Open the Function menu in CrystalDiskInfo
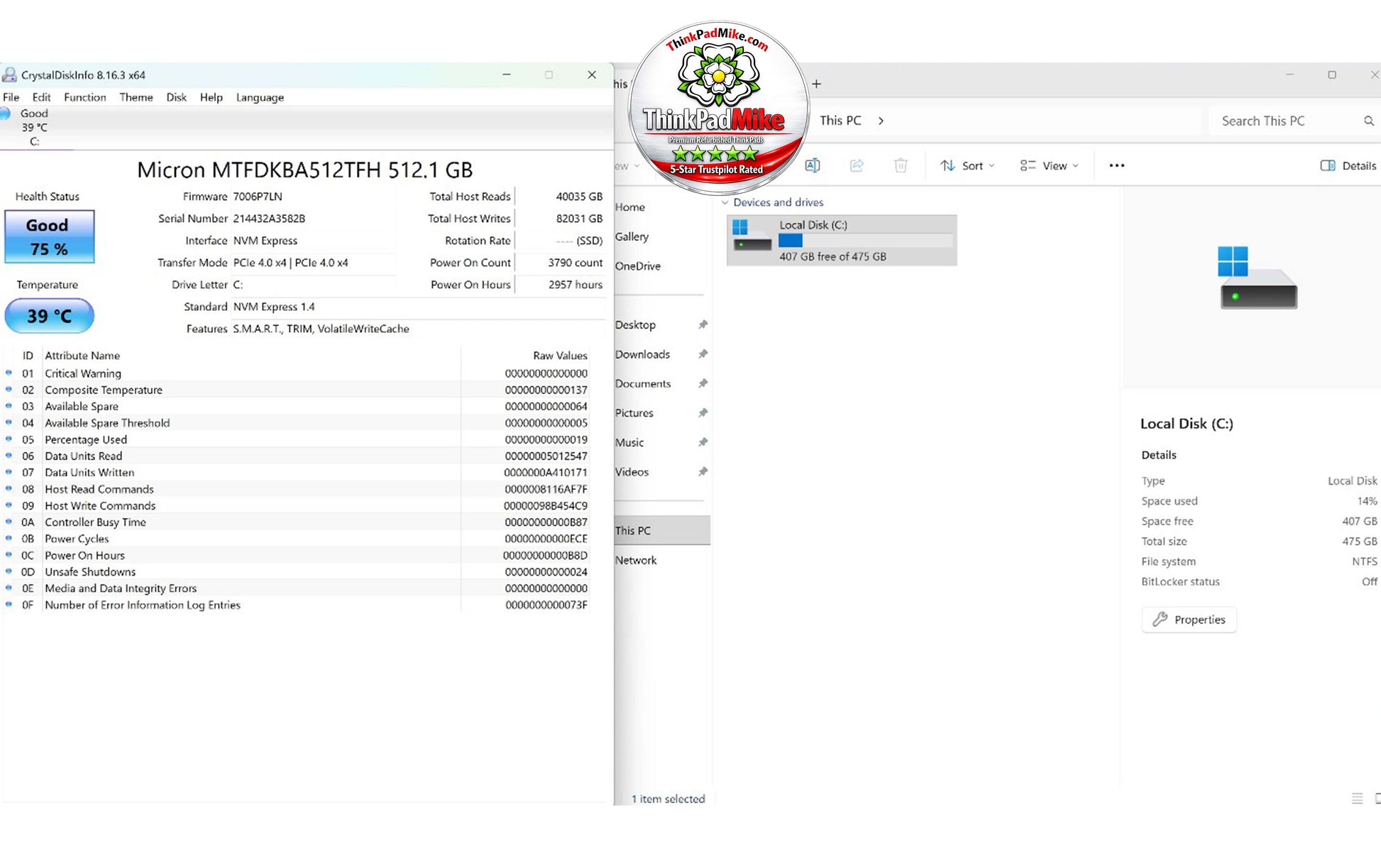This screenshot has width=1381, height=868. pos(85,97)
